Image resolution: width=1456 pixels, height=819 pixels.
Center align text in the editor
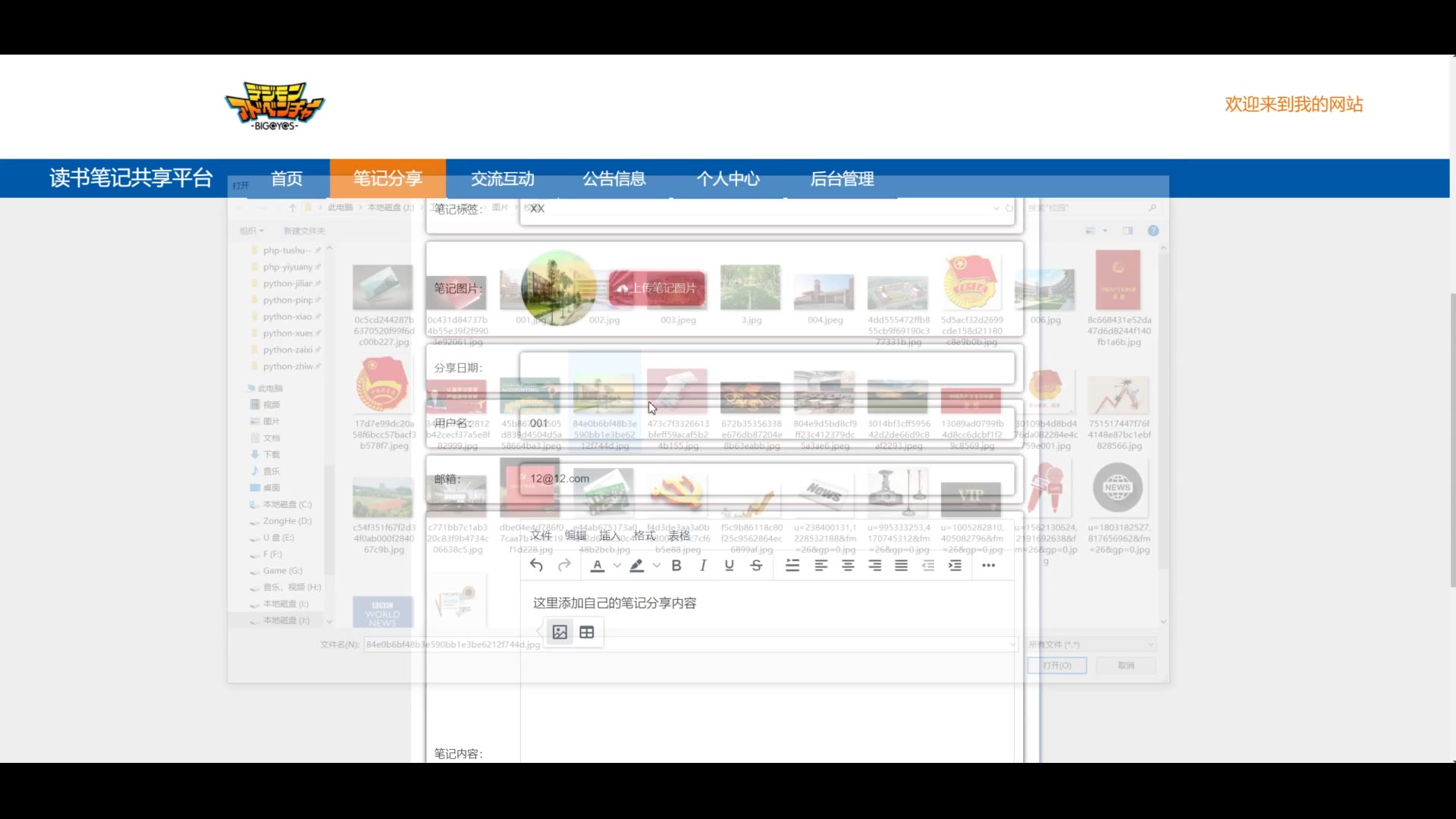coord(848,566)
